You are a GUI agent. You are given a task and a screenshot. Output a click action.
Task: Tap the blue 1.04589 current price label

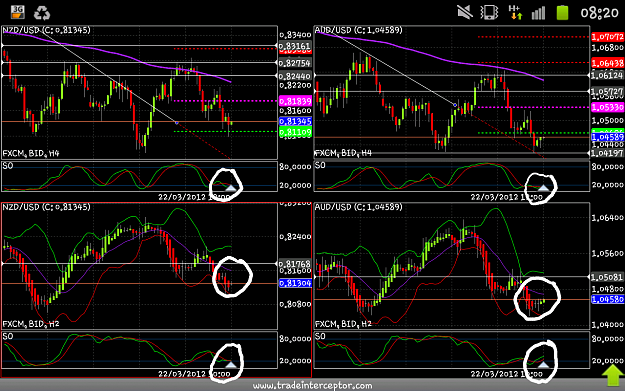point(607,137)
